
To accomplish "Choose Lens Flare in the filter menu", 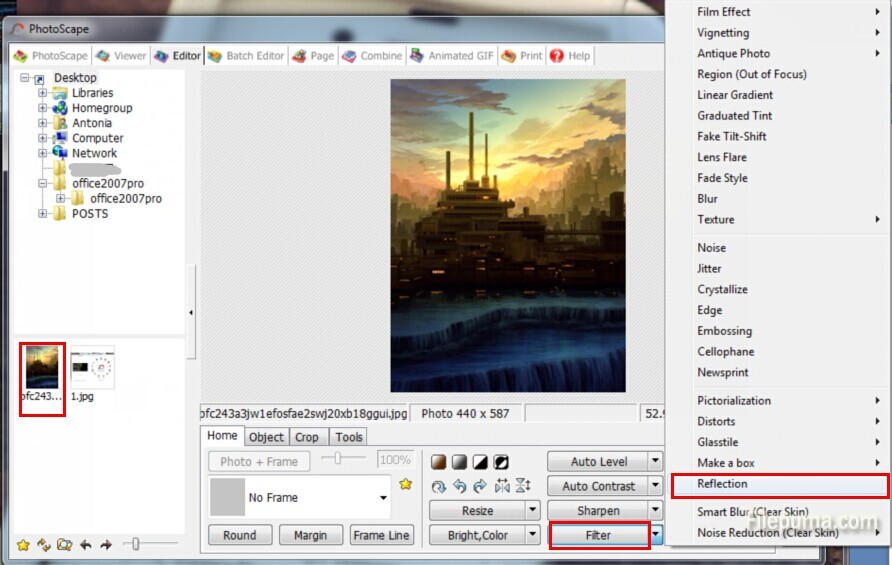I will tap(722, 157).
